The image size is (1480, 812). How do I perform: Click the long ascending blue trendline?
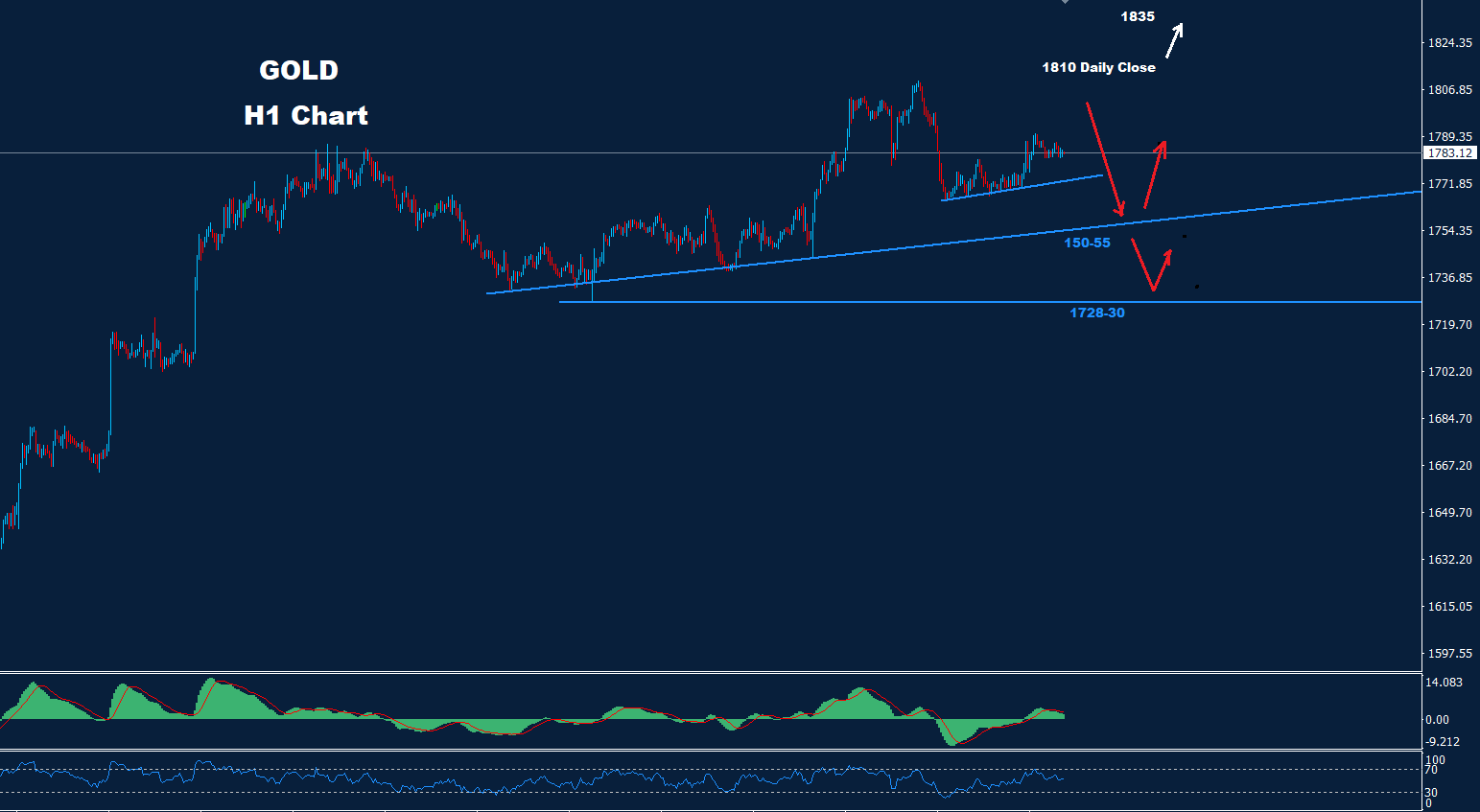959,241
